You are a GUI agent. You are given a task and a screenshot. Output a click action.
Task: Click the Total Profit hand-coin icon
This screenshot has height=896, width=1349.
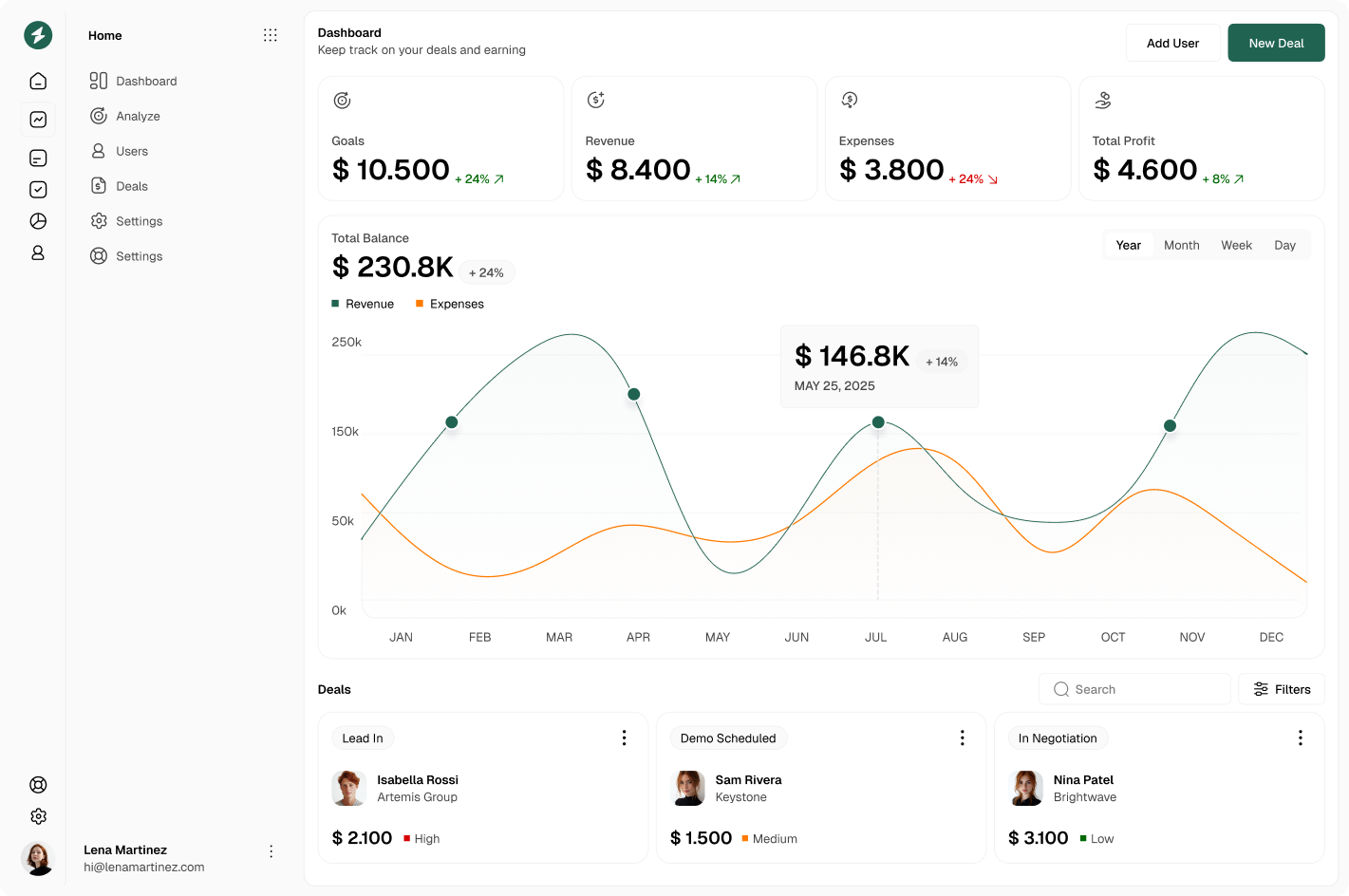[x=1103, y=100]
